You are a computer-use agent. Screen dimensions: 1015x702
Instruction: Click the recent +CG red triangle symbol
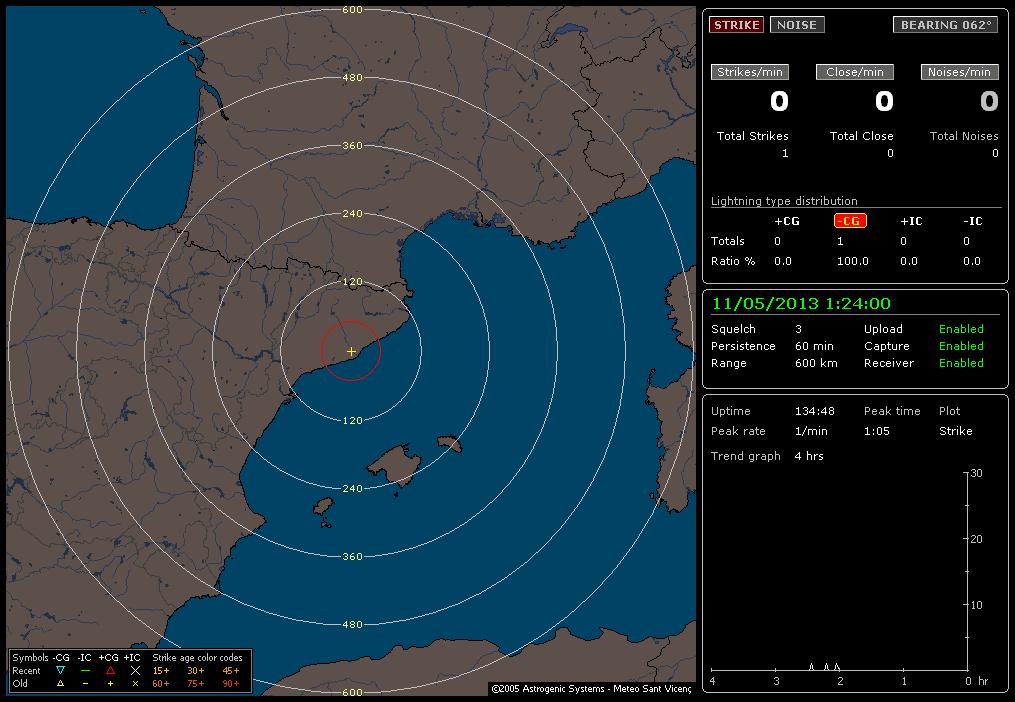coord(110,670)
